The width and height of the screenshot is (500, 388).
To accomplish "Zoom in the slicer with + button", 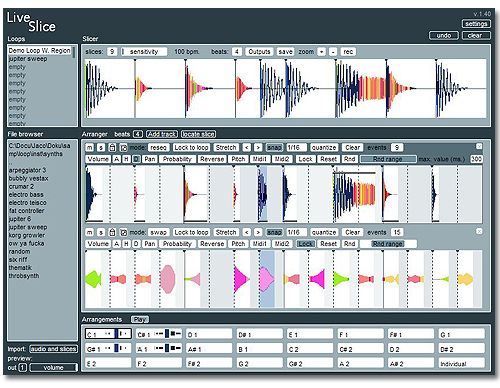I will (321, 52).
